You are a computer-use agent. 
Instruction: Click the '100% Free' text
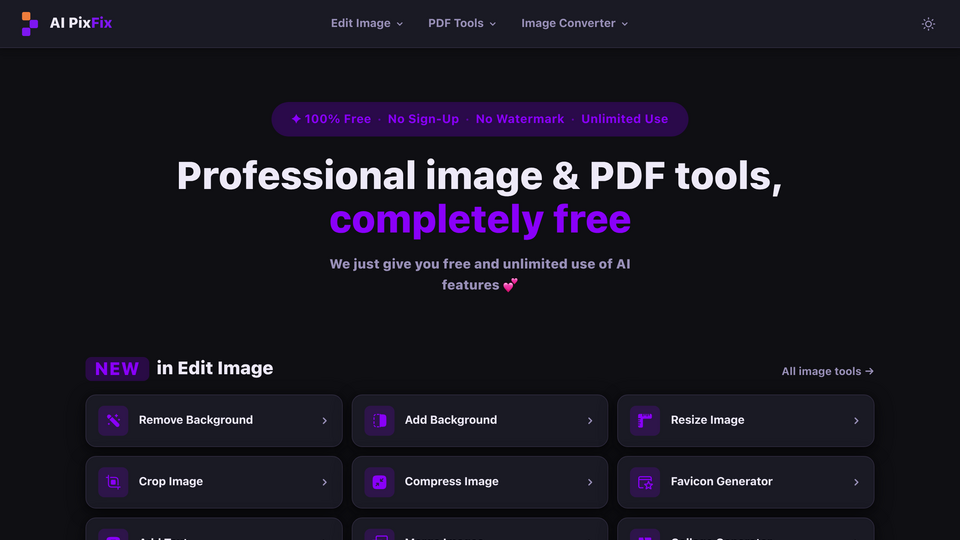click(337, 119)
